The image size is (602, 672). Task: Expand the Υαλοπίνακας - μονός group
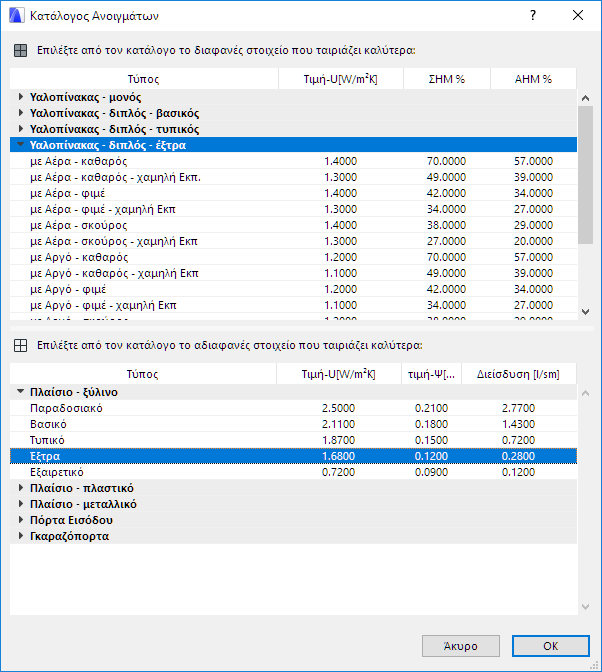tap(21, 97)
